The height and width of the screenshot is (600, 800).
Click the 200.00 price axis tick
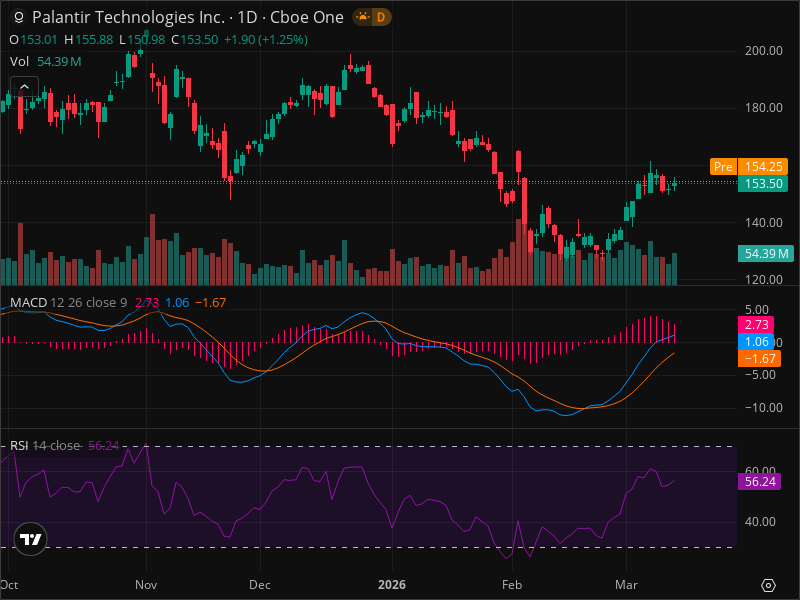(x=764, y=51)
